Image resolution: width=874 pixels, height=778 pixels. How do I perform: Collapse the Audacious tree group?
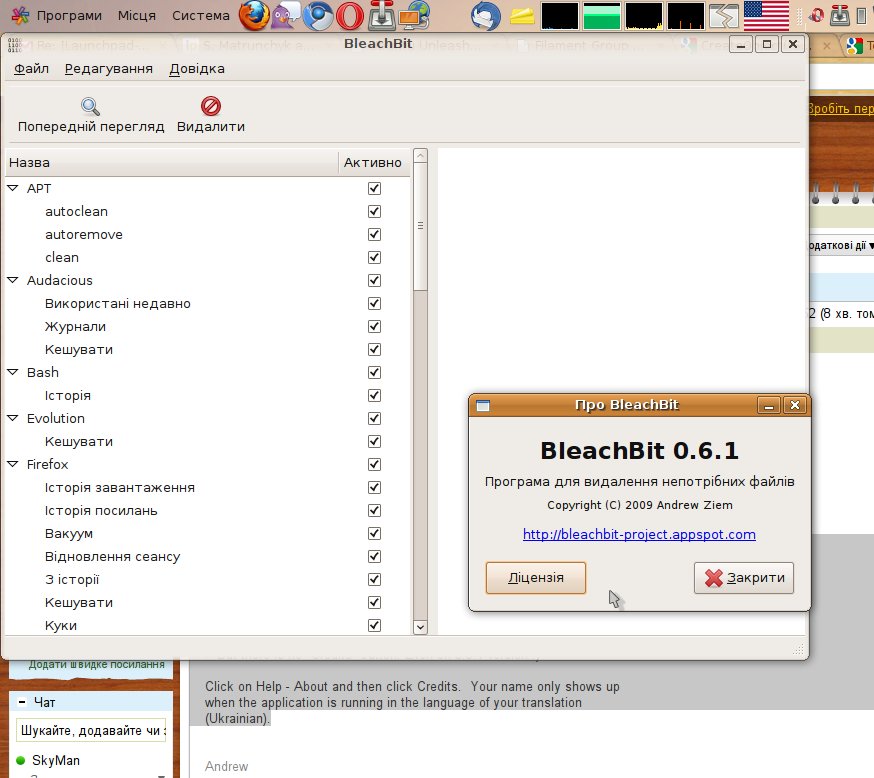point(13,280)
